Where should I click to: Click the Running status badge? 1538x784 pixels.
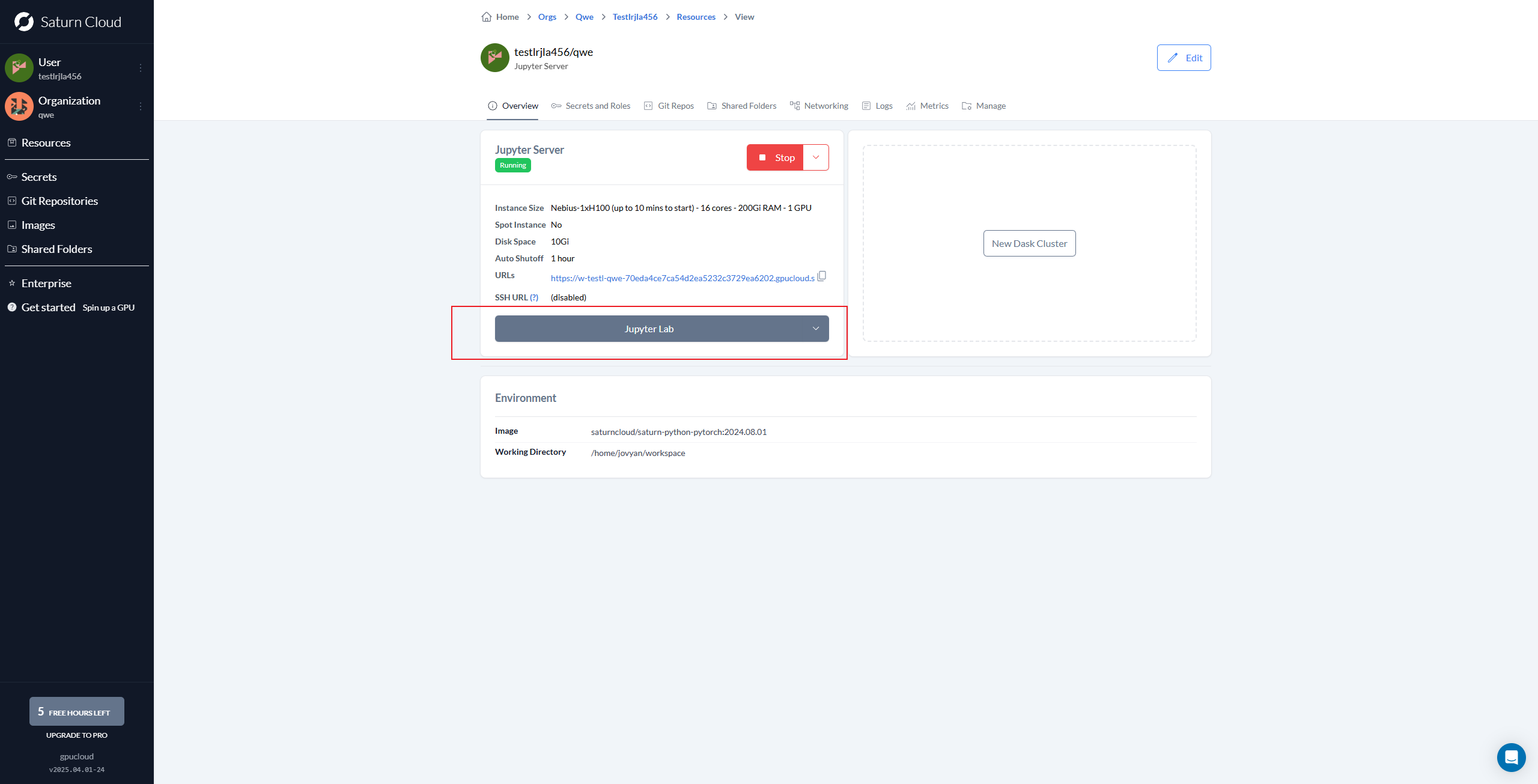[513, 165]
